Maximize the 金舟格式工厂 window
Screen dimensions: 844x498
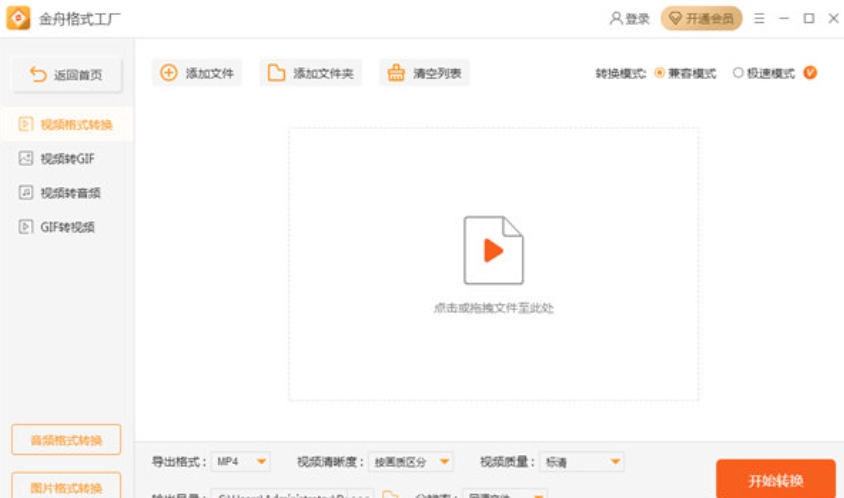808,19
